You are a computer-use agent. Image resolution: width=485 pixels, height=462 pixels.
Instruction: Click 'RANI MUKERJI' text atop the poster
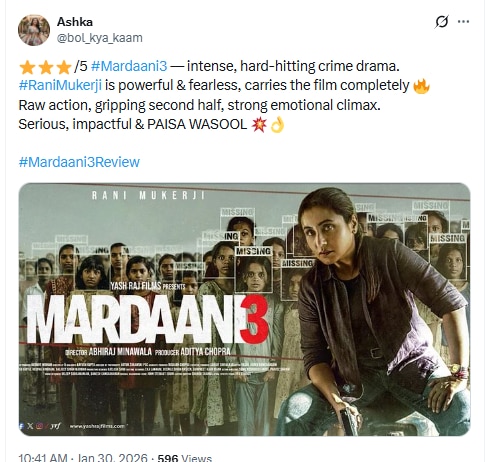148,195
